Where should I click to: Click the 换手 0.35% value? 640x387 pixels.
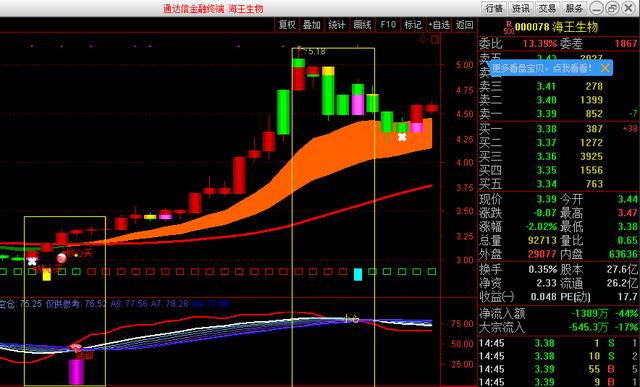pyautogui.click(x=542, y=269)
